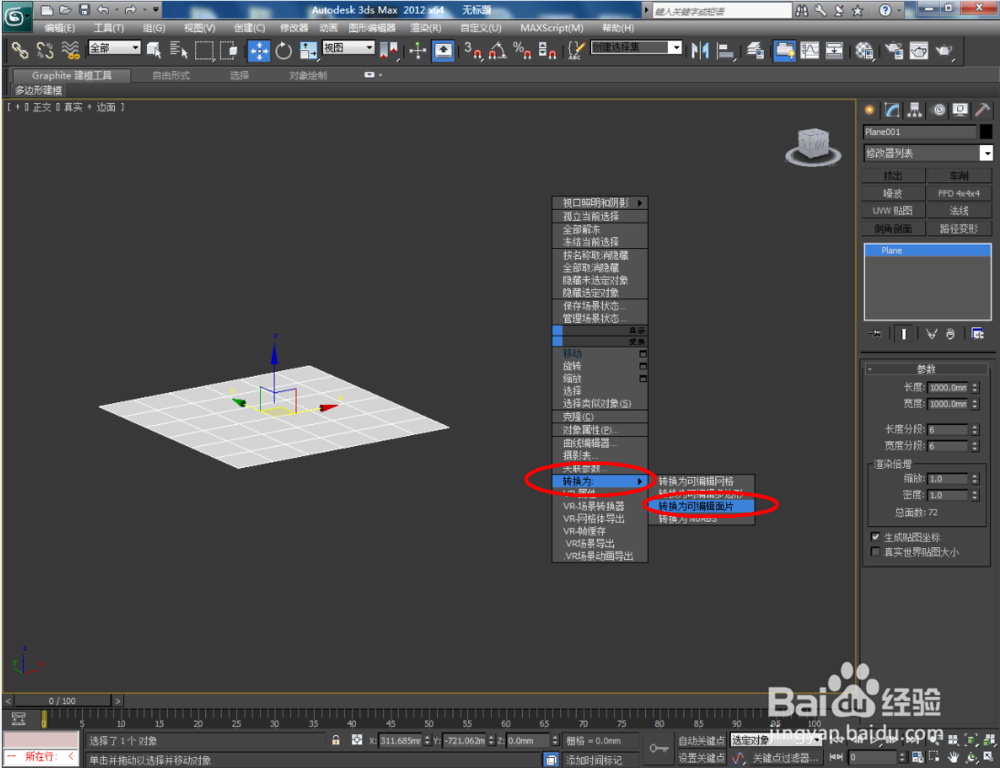Open the selection filter 全部 dropdown

114,48
